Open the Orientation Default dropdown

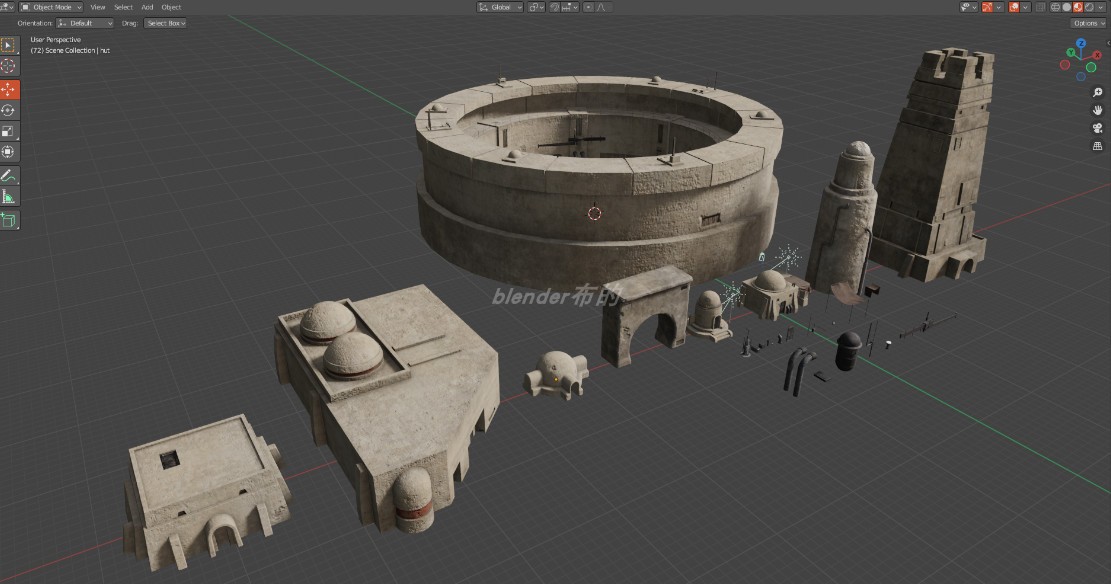coord(84,23)
